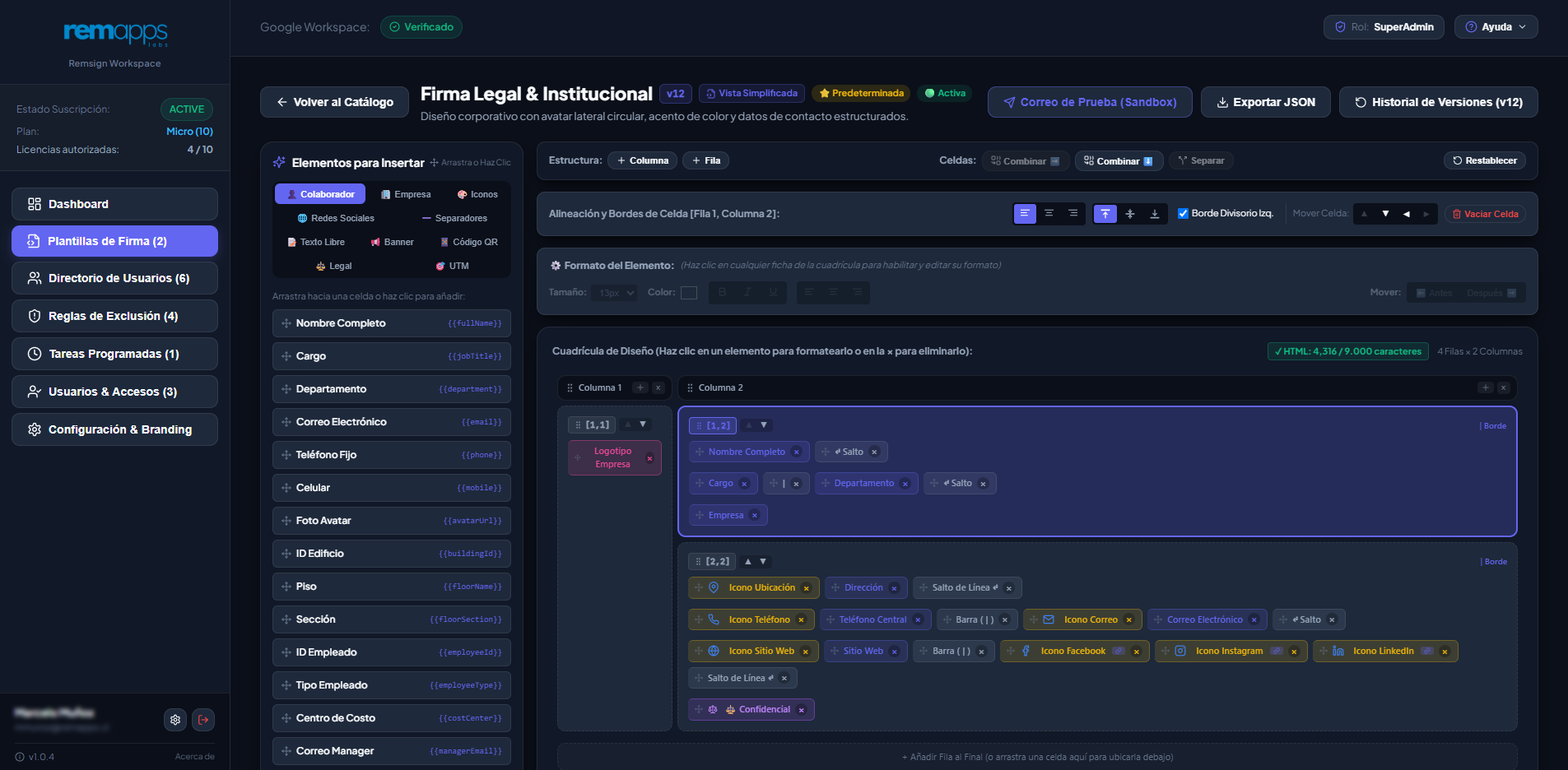This screenshot has height=770, width=1568.
Task: Open the Ayuda dropdown menu
Action: click(x=1496, y=27)
